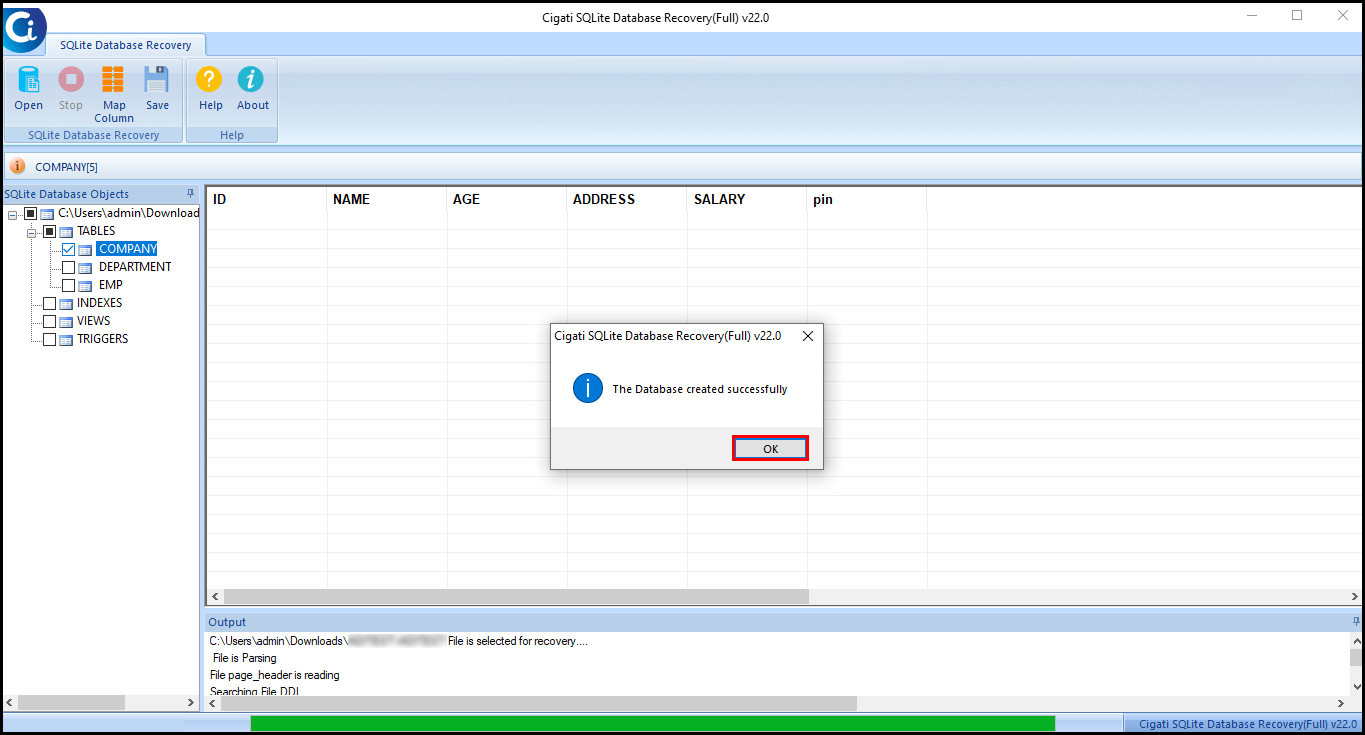Toggle the TABLES node checkbox
The height and width of the screenshot is (735, 1365).
click(x=49, y=231)
